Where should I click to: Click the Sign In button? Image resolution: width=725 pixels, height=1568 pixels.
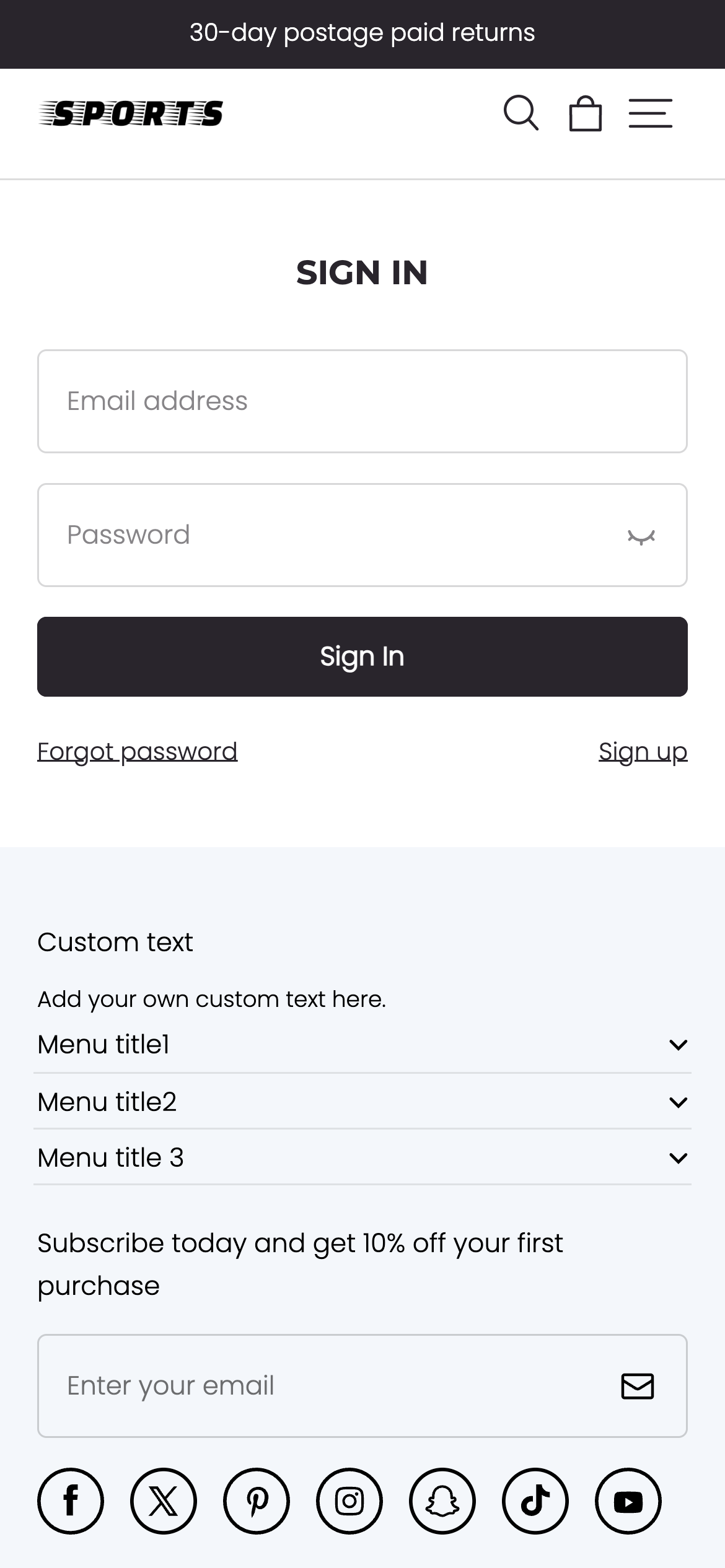(x=362, y=656)
